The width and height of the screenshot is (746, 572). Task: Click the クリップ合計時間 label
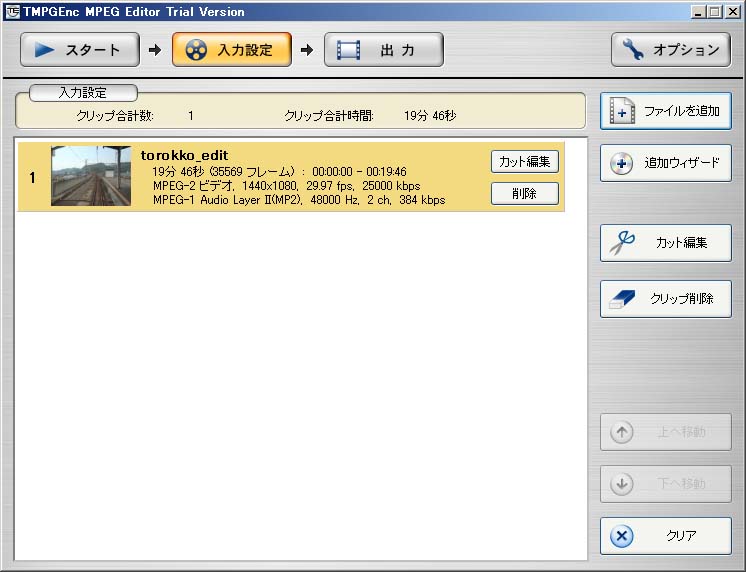click(x=329, y=116)
